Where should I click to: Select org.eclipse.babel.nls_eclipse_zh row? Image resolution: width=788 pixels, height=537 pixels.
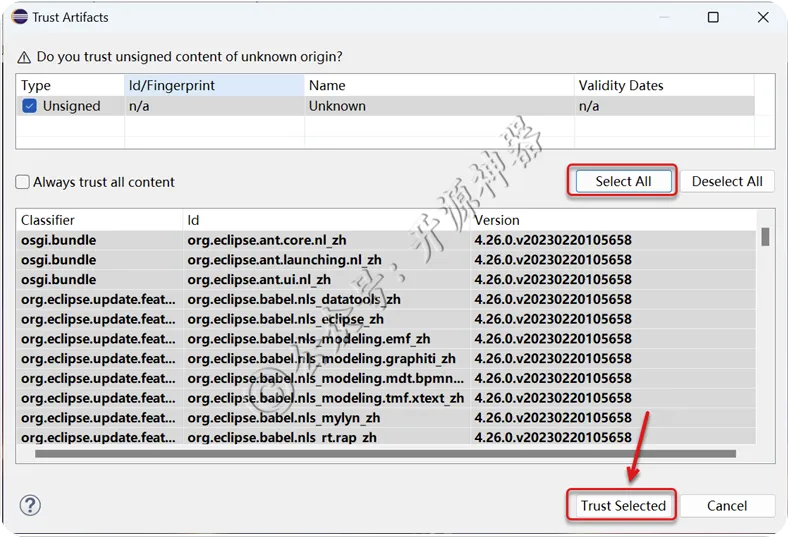pyautogui.click(x=385, y=319)
